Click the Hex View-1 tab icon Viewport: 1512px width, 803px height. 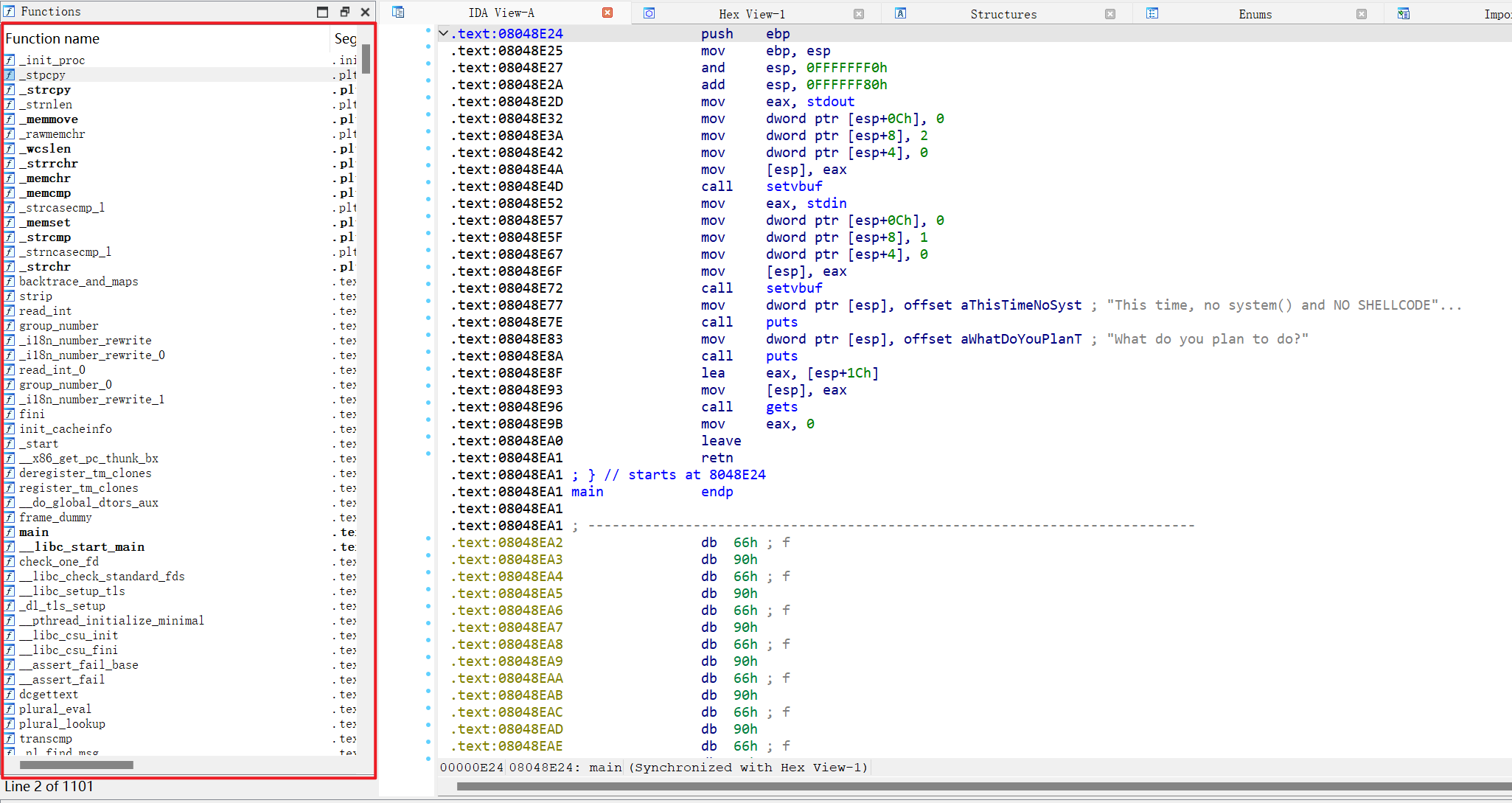649,13
